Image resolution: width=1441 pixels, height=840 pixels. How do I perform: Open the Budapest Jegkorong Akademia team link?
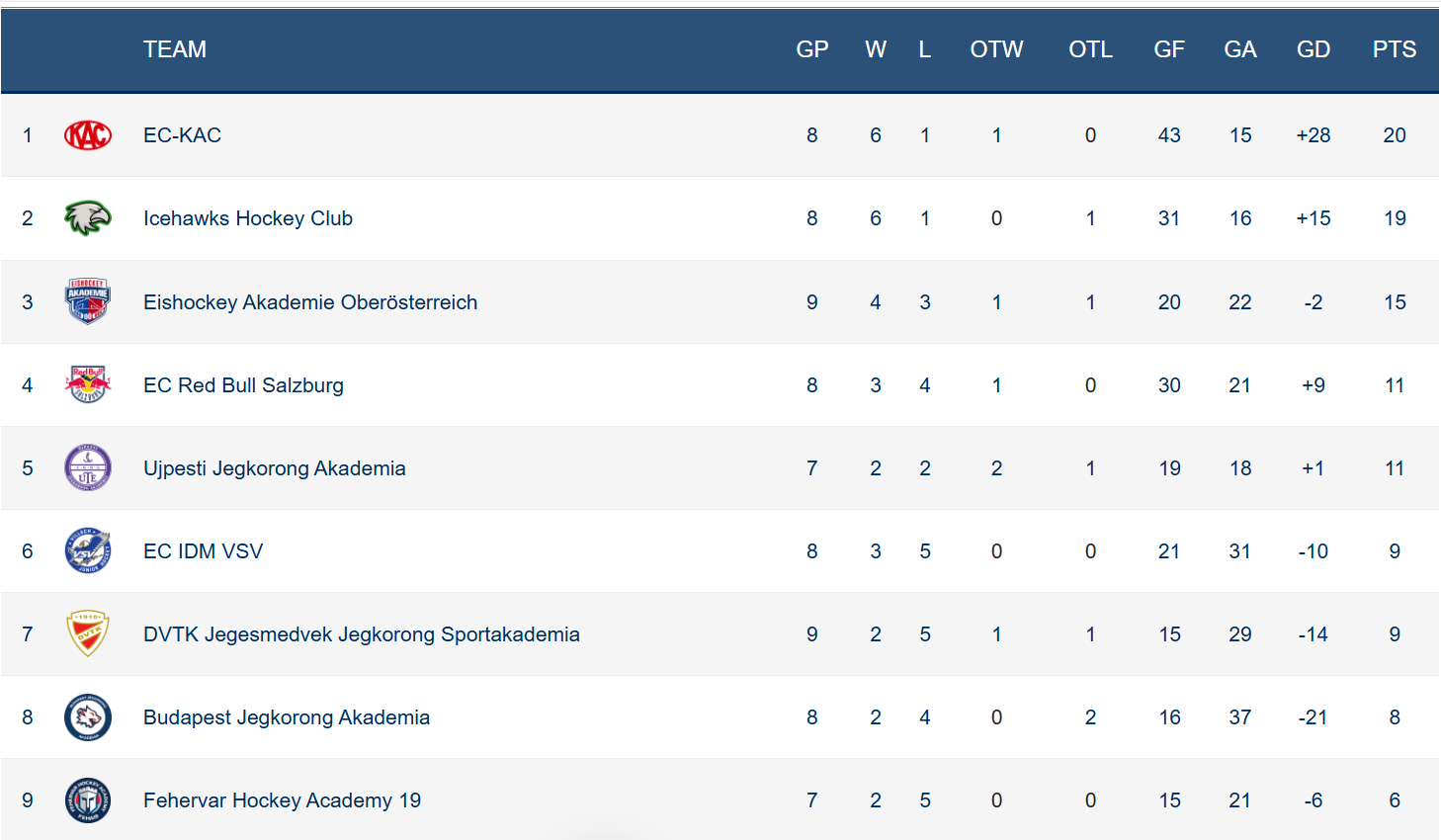coord(287,717)
